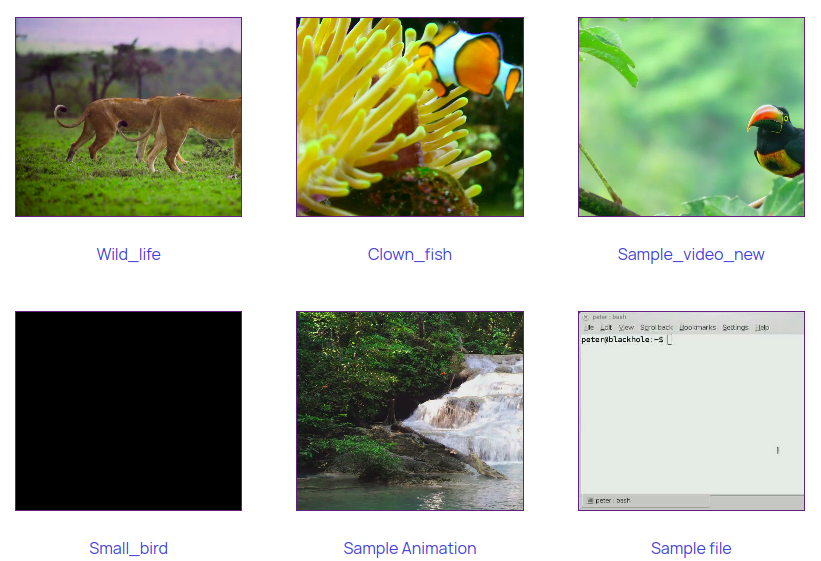Open the toucan bird video thumbnail
Viewport: 821px width, 561px height.
691,117
